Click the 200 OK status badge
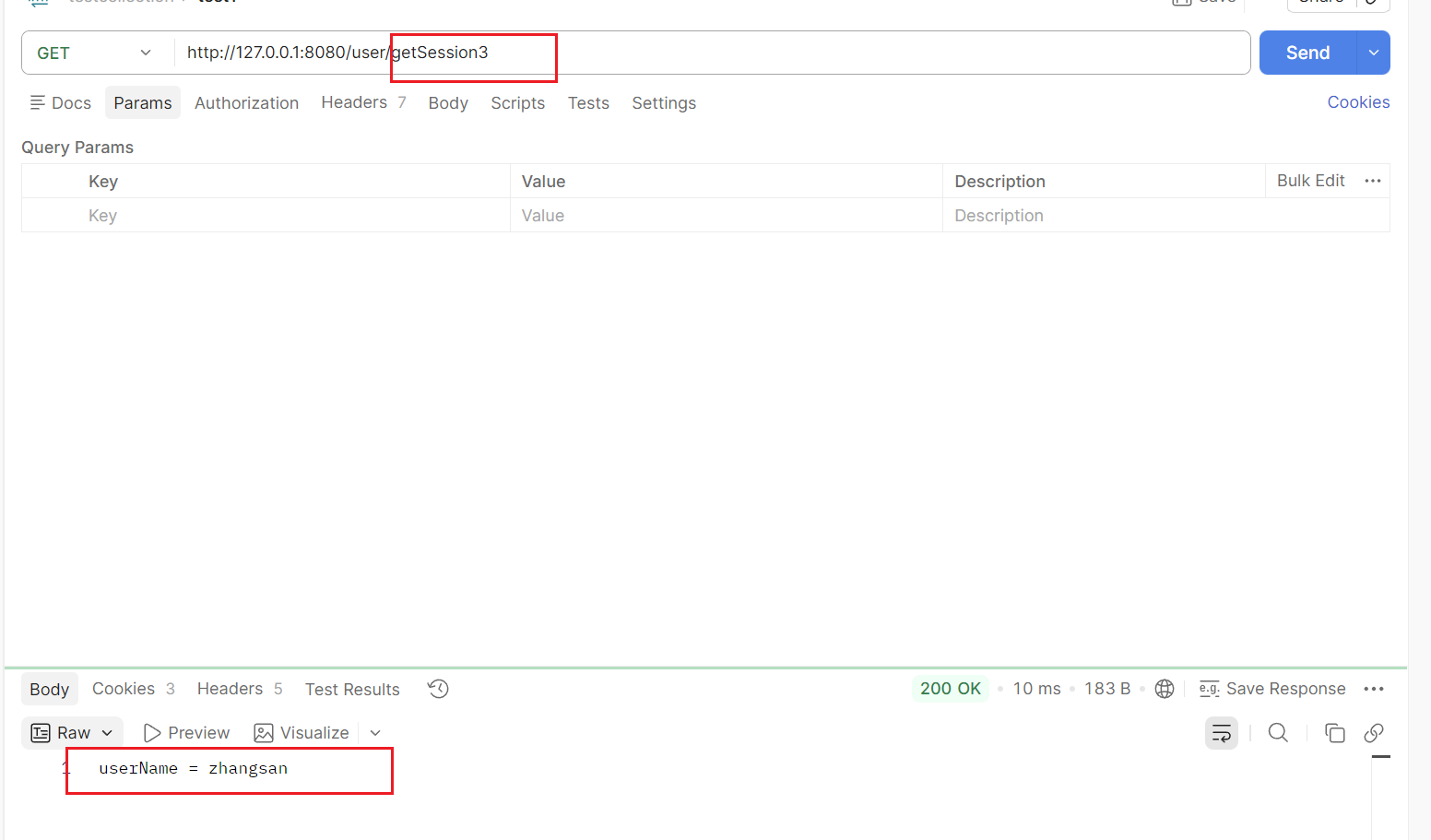This screenshot has width=1431, height=840. click(x=951, y=689)
